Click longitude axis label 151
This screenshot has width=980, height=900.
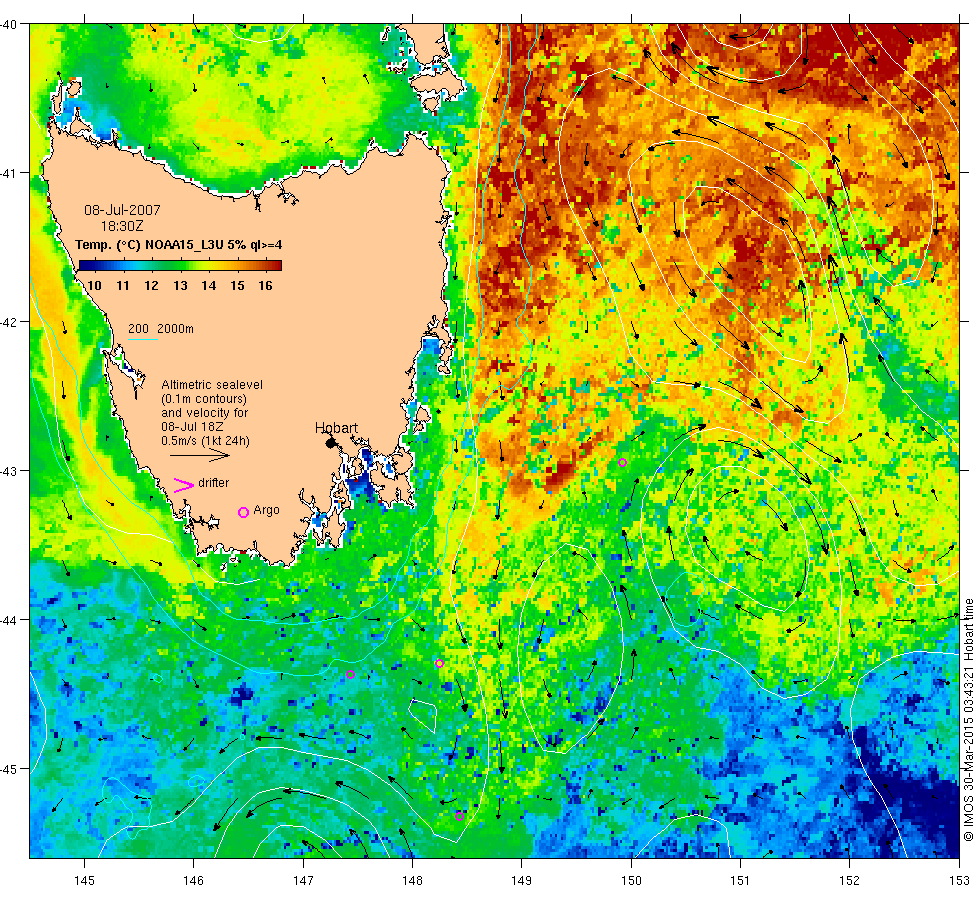(739, 881)
